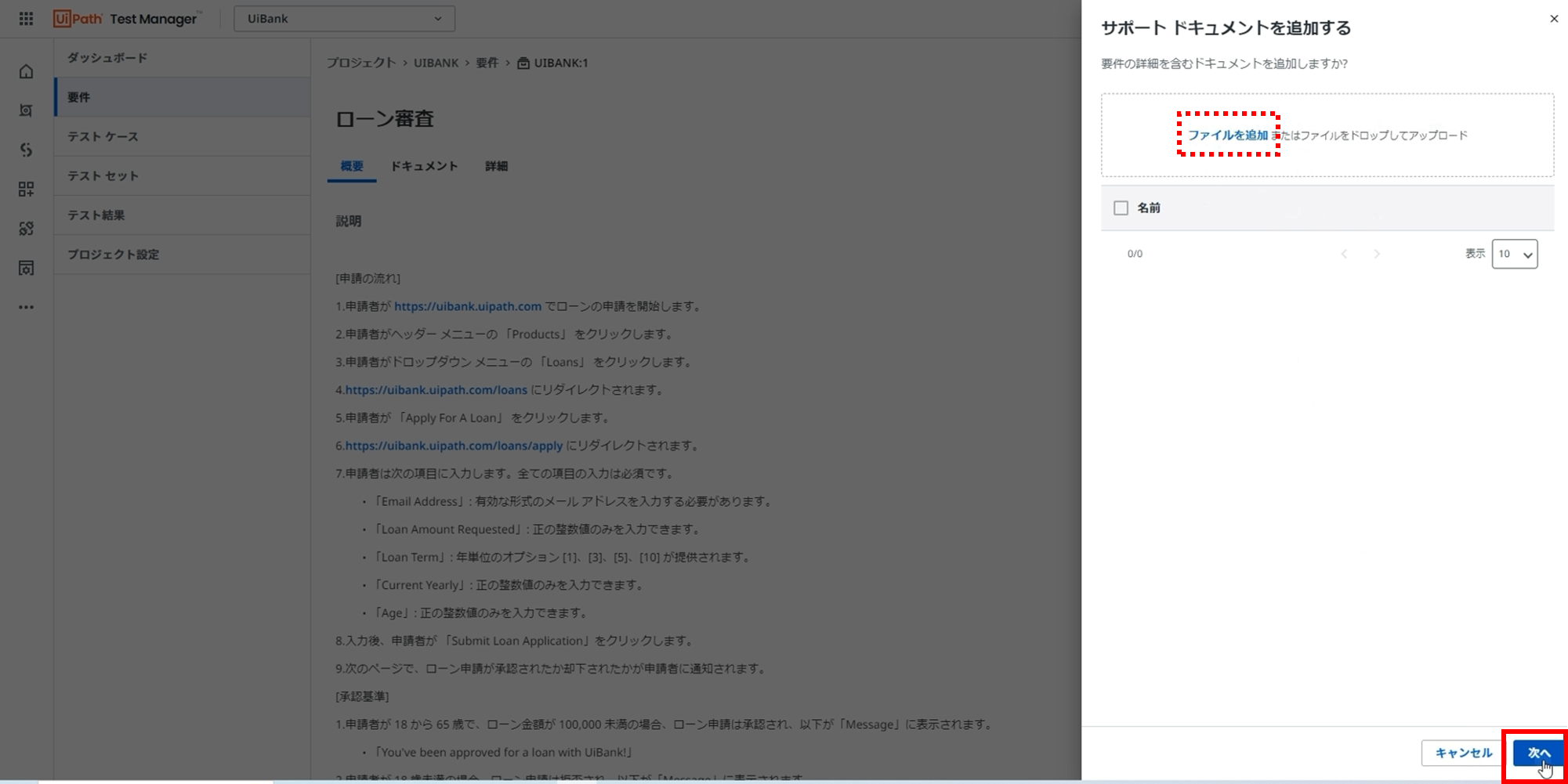Image resolution: width=1568 pixels, height=784 pixels.
Task: Click the 0/0 pagination count
Action: (x=1135, y=254)
